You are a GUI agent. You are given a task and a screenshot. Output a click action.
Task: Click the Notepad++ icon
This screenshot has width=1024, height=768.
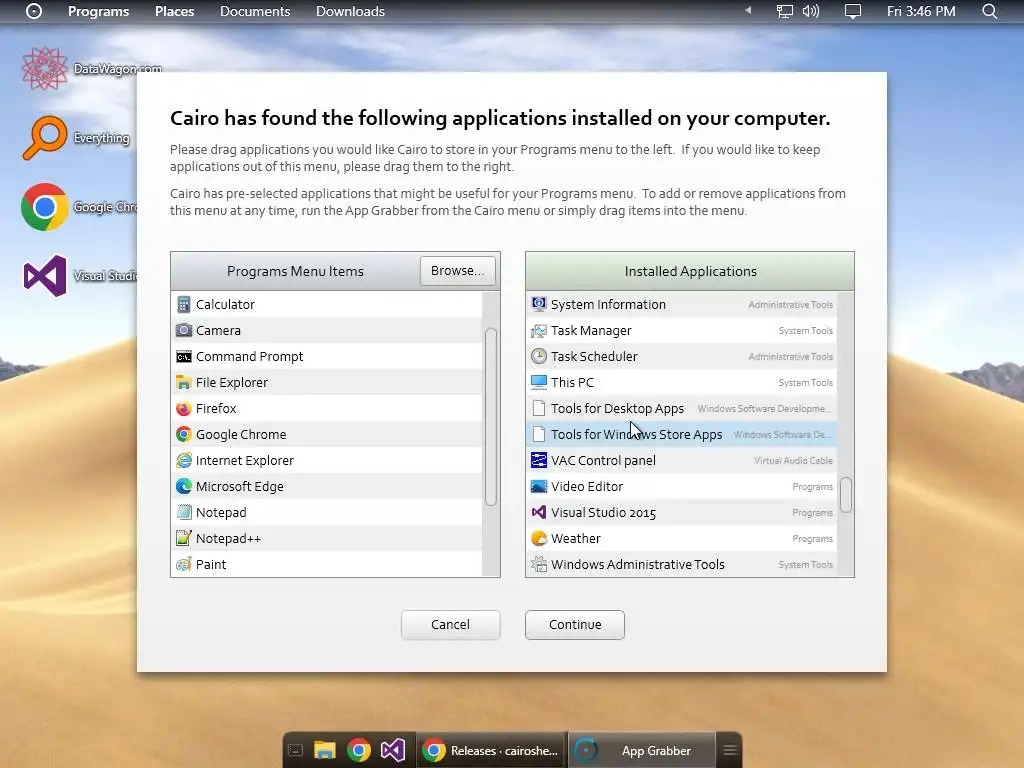[x=184, y=538]
